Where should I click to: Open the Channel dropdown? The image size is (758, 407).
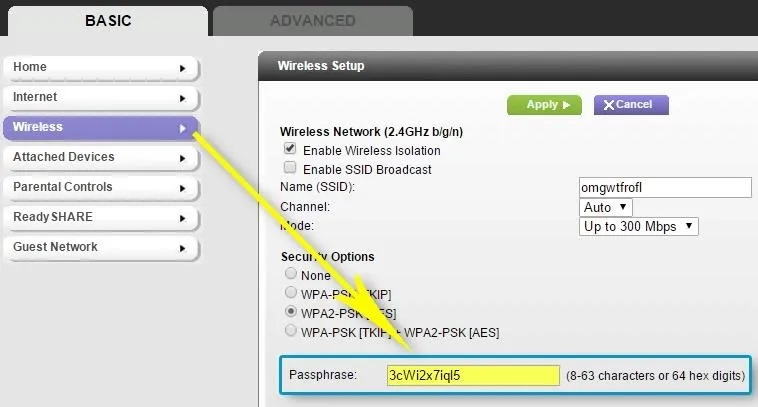pos(606,207)
